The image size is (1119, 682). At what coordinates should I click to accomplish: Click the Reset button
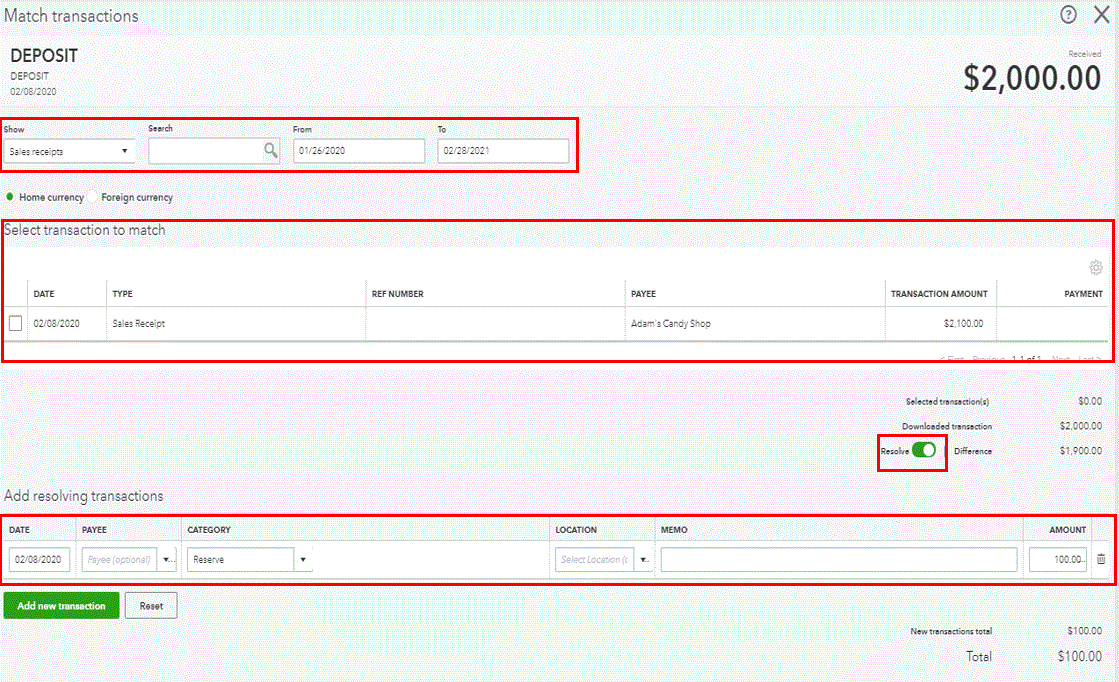point(151,606)
